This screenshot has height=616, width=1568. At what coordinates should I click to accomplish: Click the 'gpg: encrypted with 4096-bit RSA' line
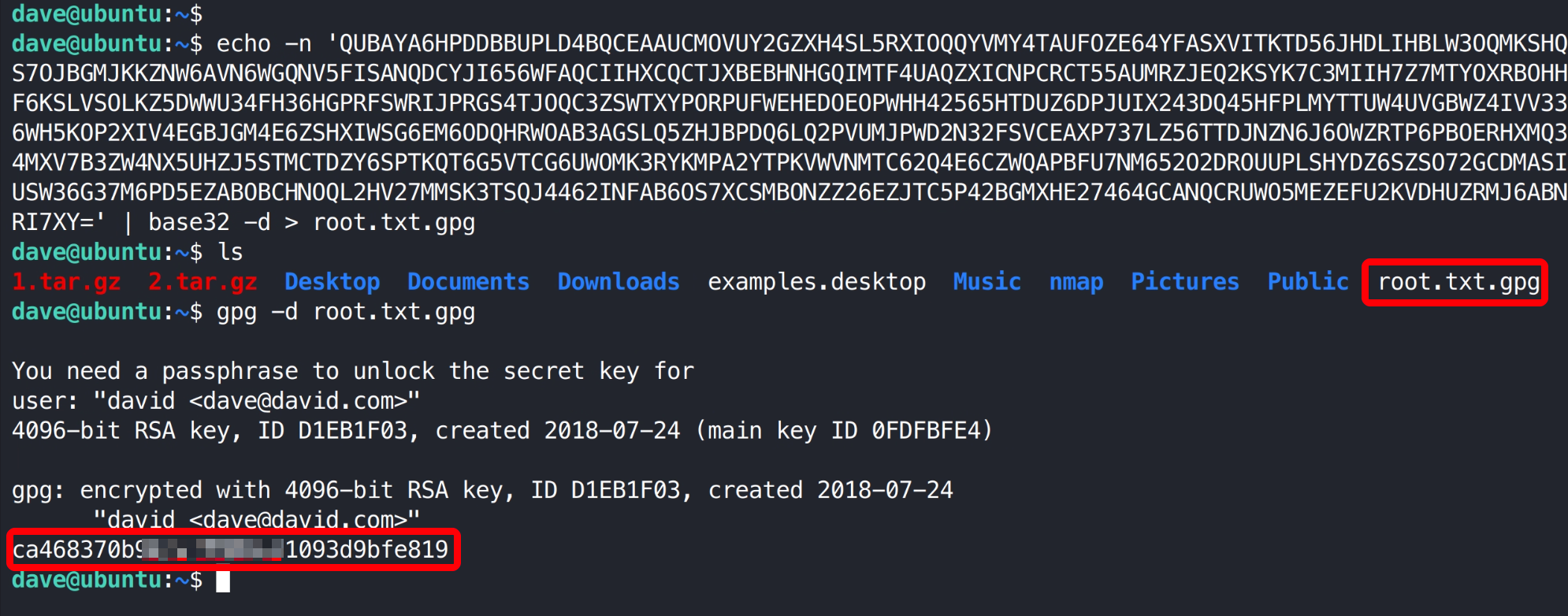[x=481, y=490]
